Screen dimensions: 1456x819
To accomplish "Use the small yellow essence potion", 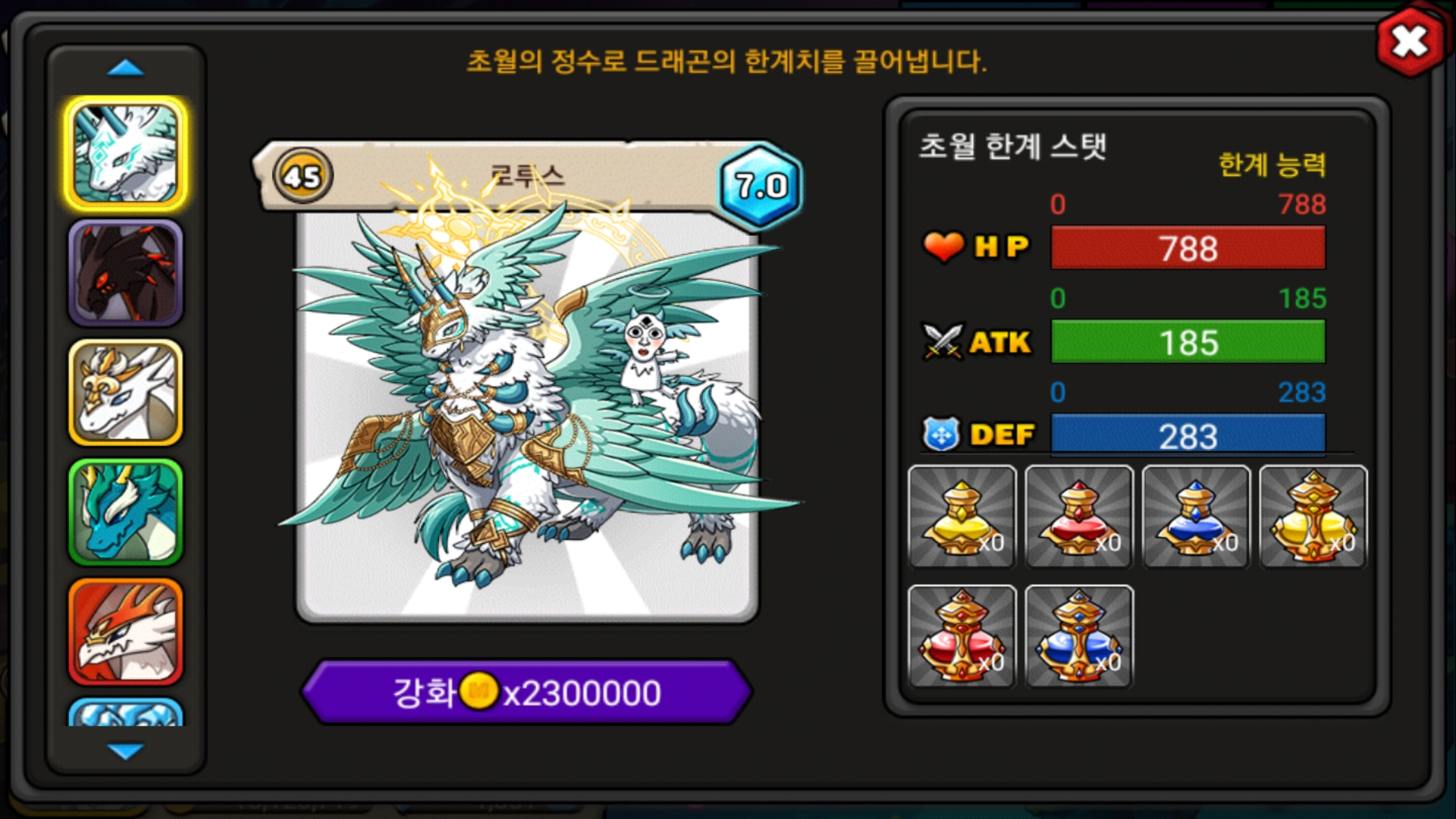I will click(962, 516).
